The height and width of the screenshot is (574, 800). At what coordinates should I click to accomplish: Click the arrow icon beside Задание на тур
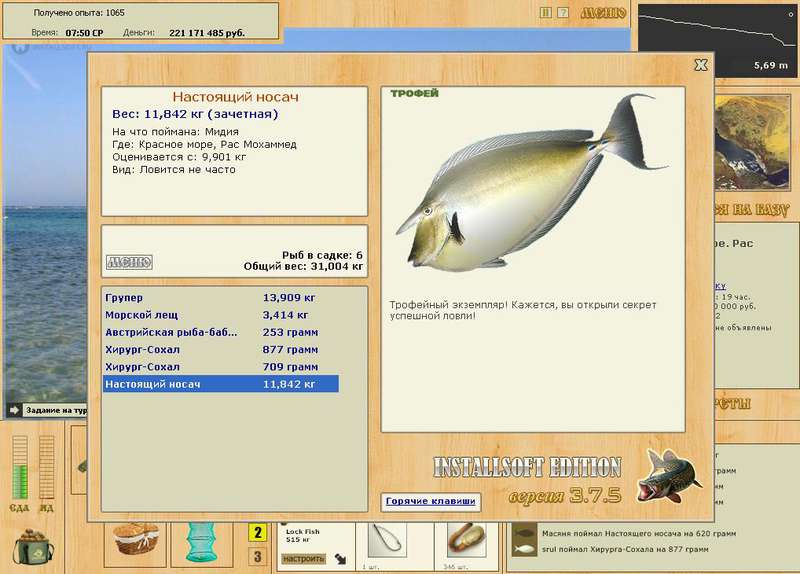pyautogui.click(x=14, y=410)
